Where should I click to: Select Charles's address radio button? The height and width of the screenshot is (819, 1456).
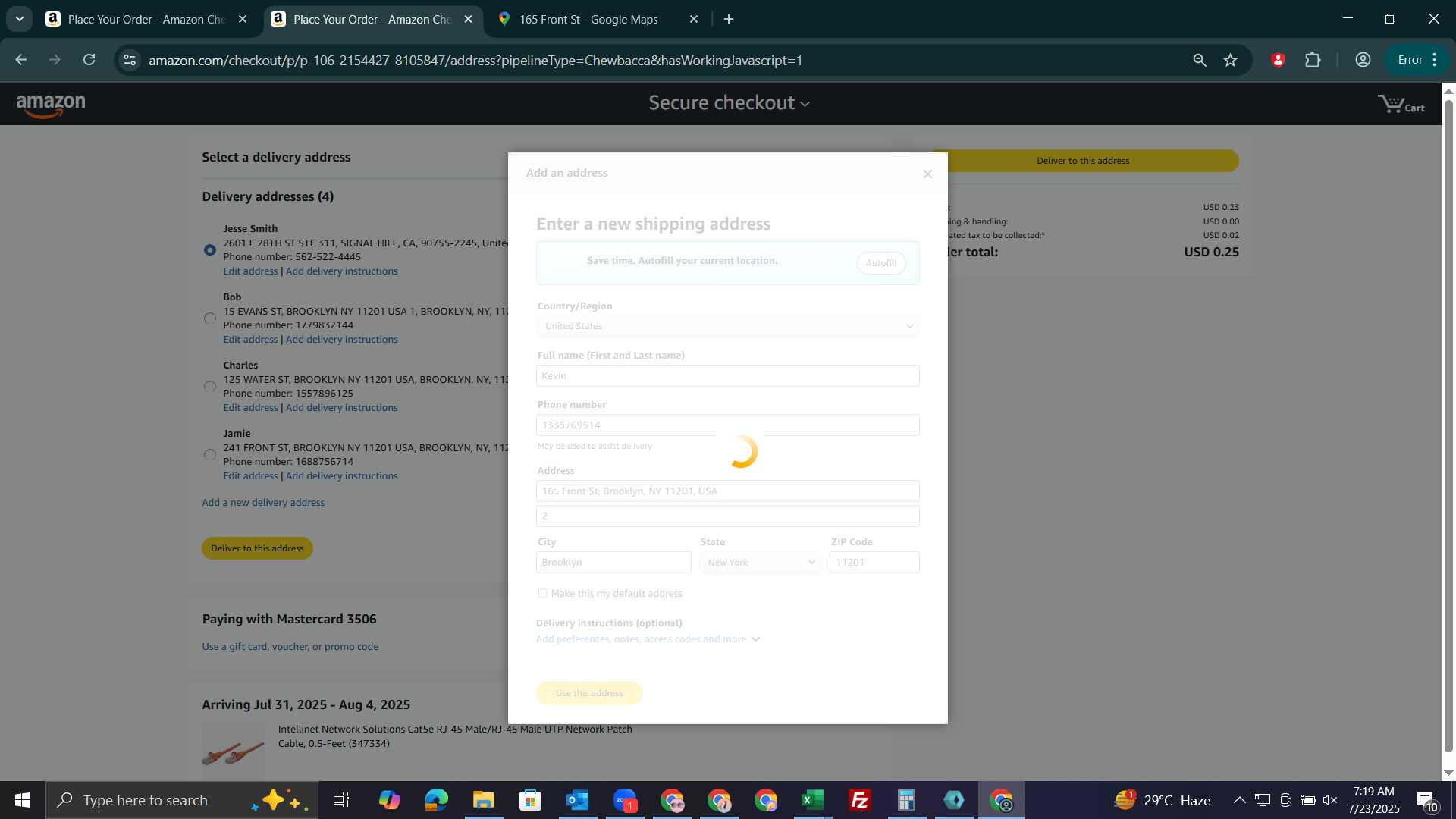[x=210, y=387]
